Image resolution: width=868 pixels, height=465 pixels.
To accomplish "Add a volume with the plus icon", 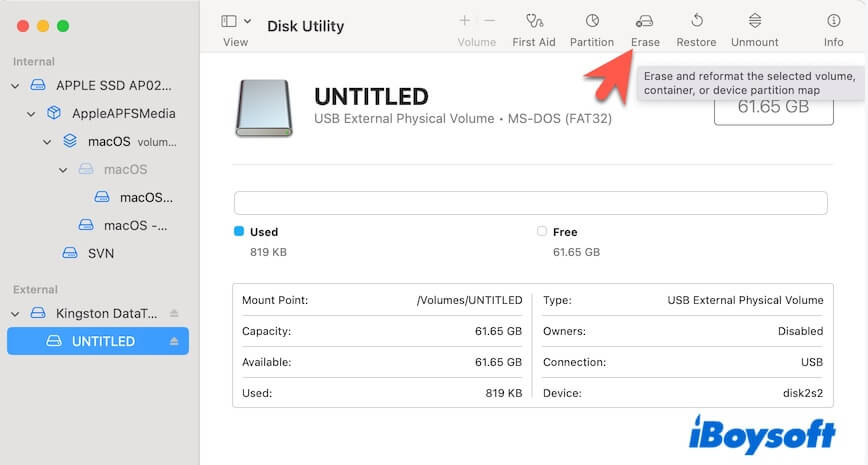I will click(464, 21).
